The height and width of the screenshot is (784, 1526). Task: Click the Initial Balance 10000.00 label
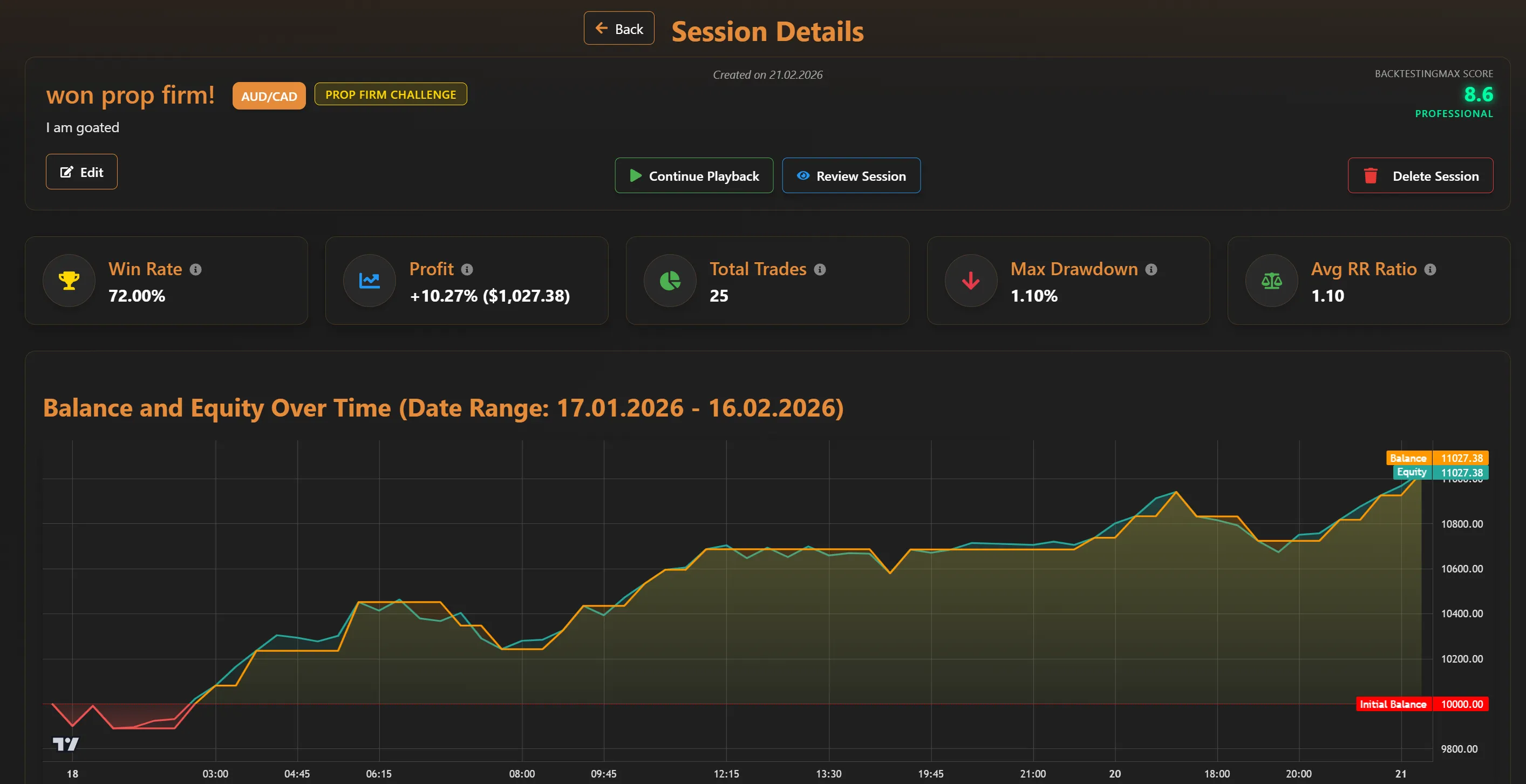coord(1422,704)
